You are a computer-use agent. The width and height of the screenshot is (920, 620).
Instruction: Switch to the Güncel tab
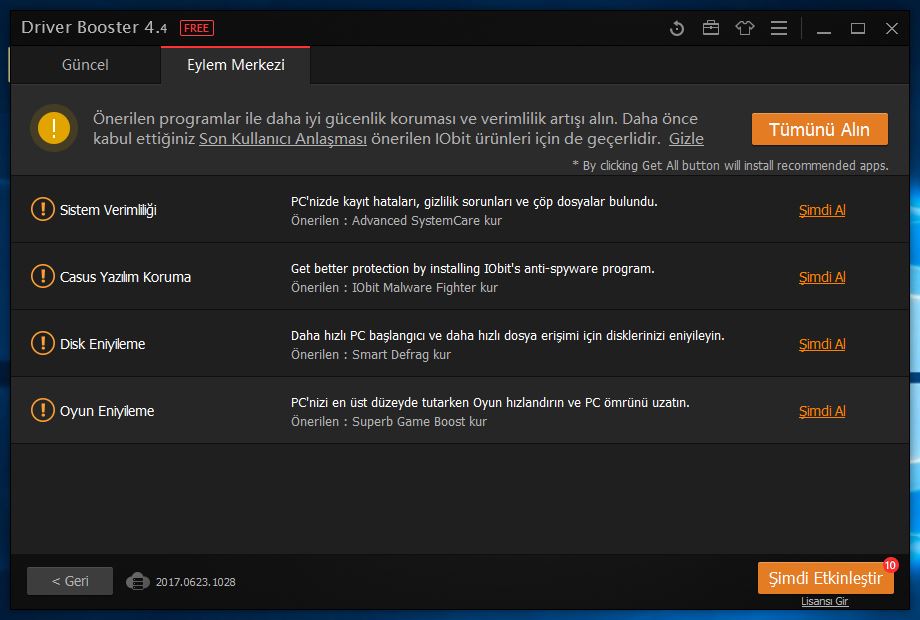[x=85, y=65]
